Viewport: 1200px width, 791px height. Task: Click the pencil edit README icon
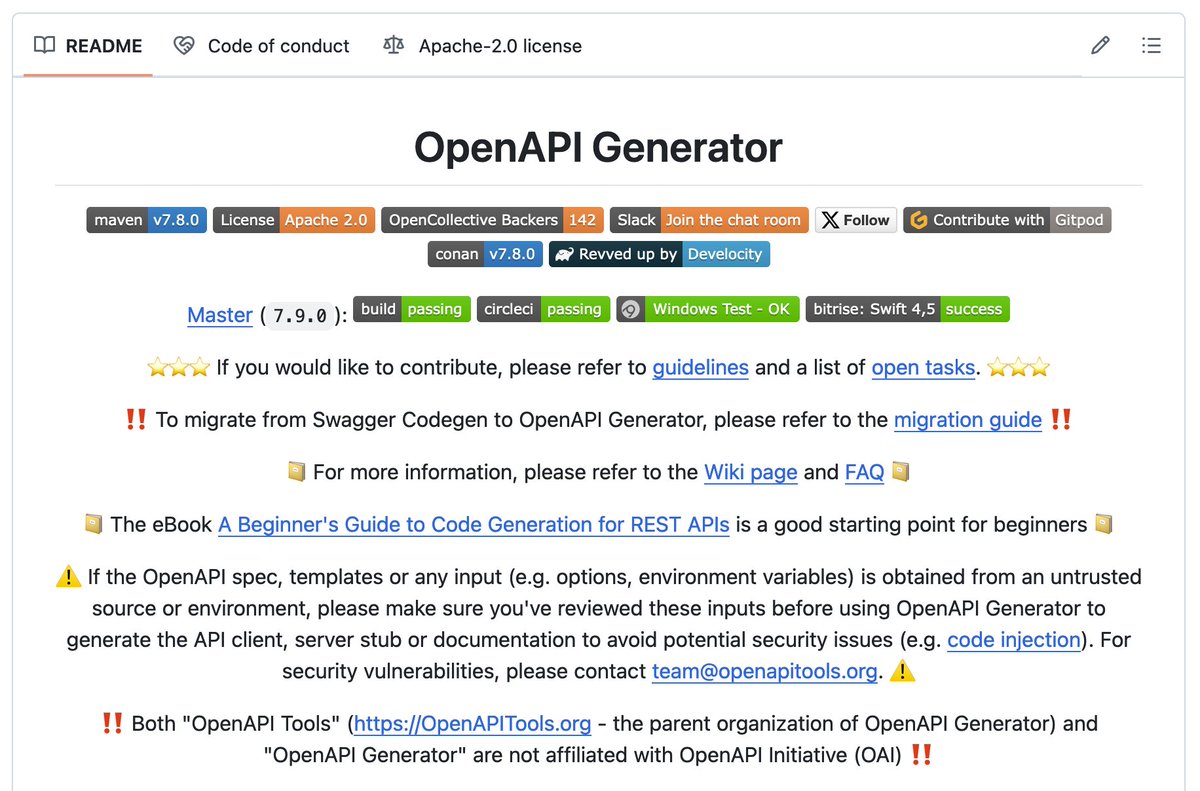click(1100, 45)
